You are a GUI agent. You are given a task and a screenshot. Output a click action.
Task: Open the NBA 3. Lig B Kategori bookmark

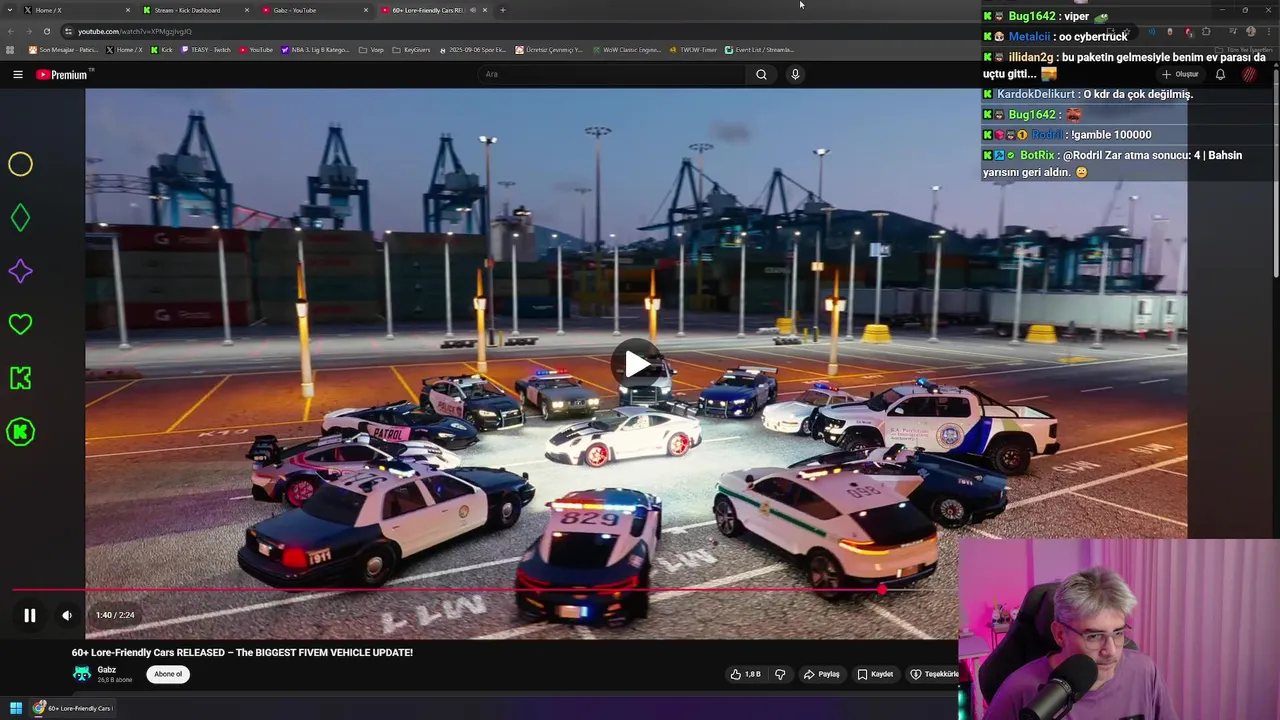316,50
